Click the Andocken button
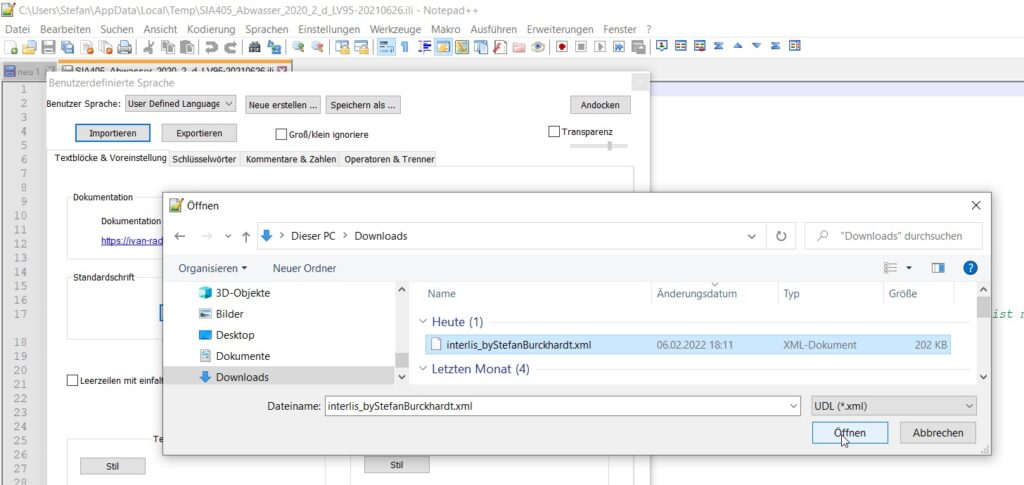Viewport: 1024px width, 485px height. 600,104
